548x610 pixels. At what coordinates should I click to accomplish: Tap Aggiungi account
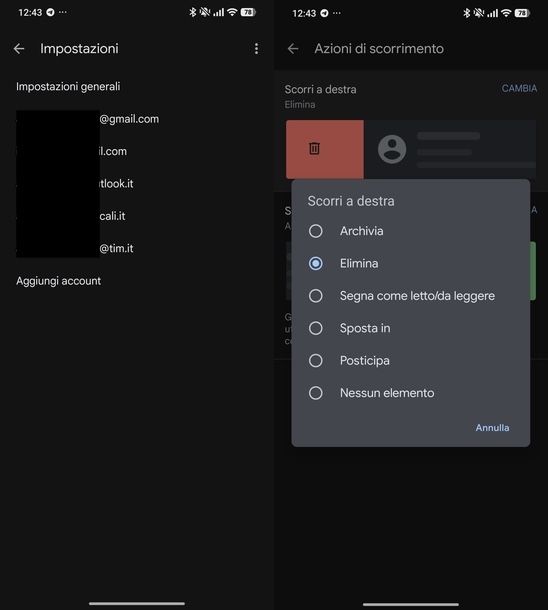tap(58, 280)
